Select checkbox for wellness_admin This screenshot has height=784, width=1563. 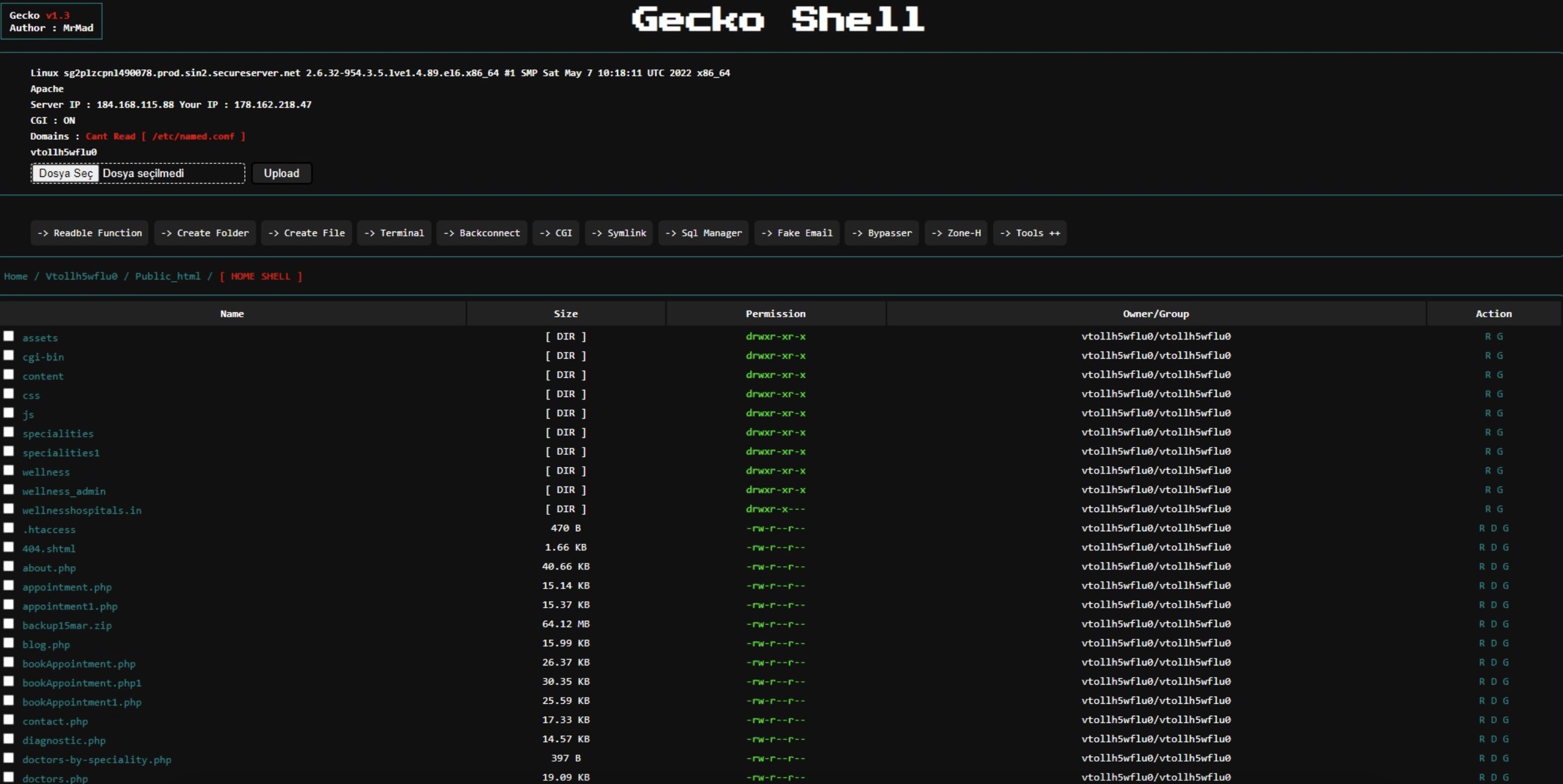click(x=9, y=489)
